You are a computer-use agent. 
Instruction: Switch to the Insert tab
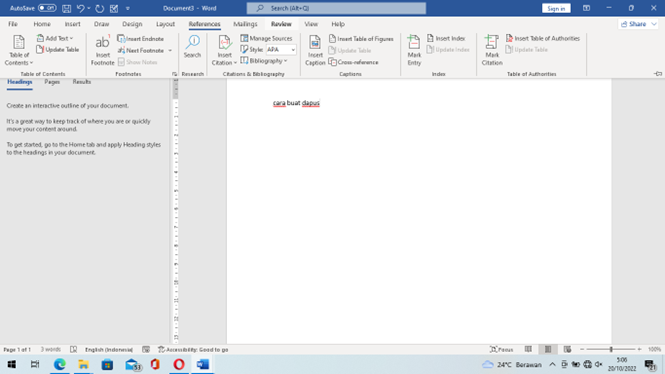click(73, 24)
